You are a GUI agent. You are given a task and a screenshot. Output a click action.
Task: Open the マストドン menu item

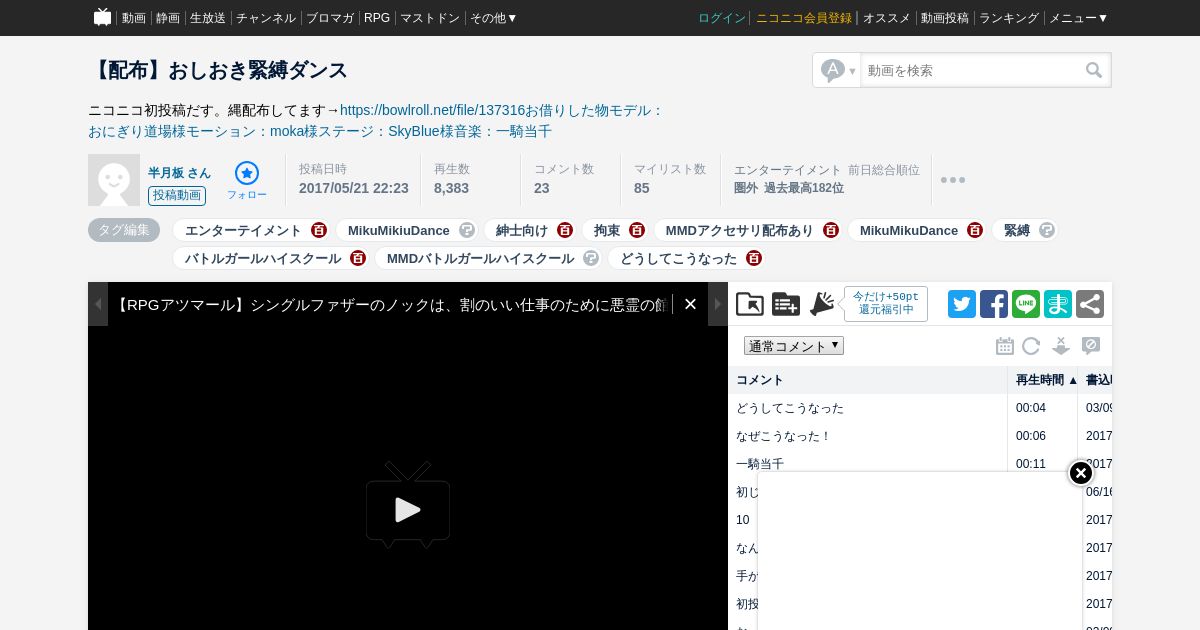(430, 18)
